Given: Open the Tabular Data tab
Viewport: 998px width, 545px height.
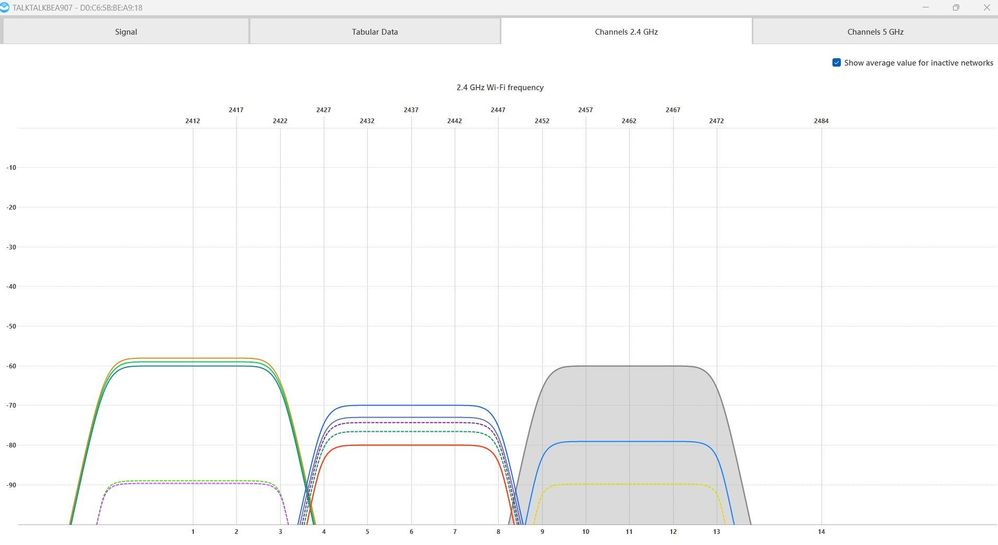Looking at the screenshot, I should pos(375,32).
